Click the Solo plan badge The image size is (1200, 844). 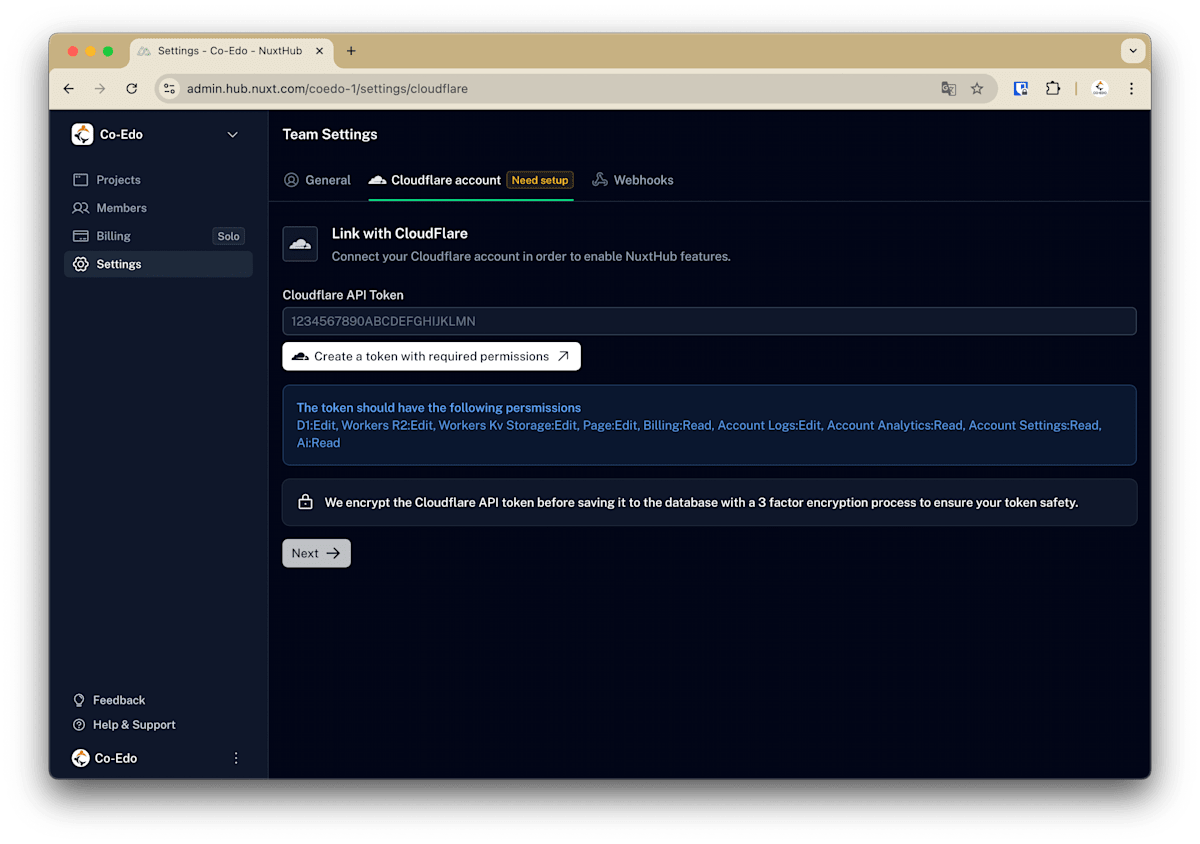pyautogui.click(x=229, y=237)
